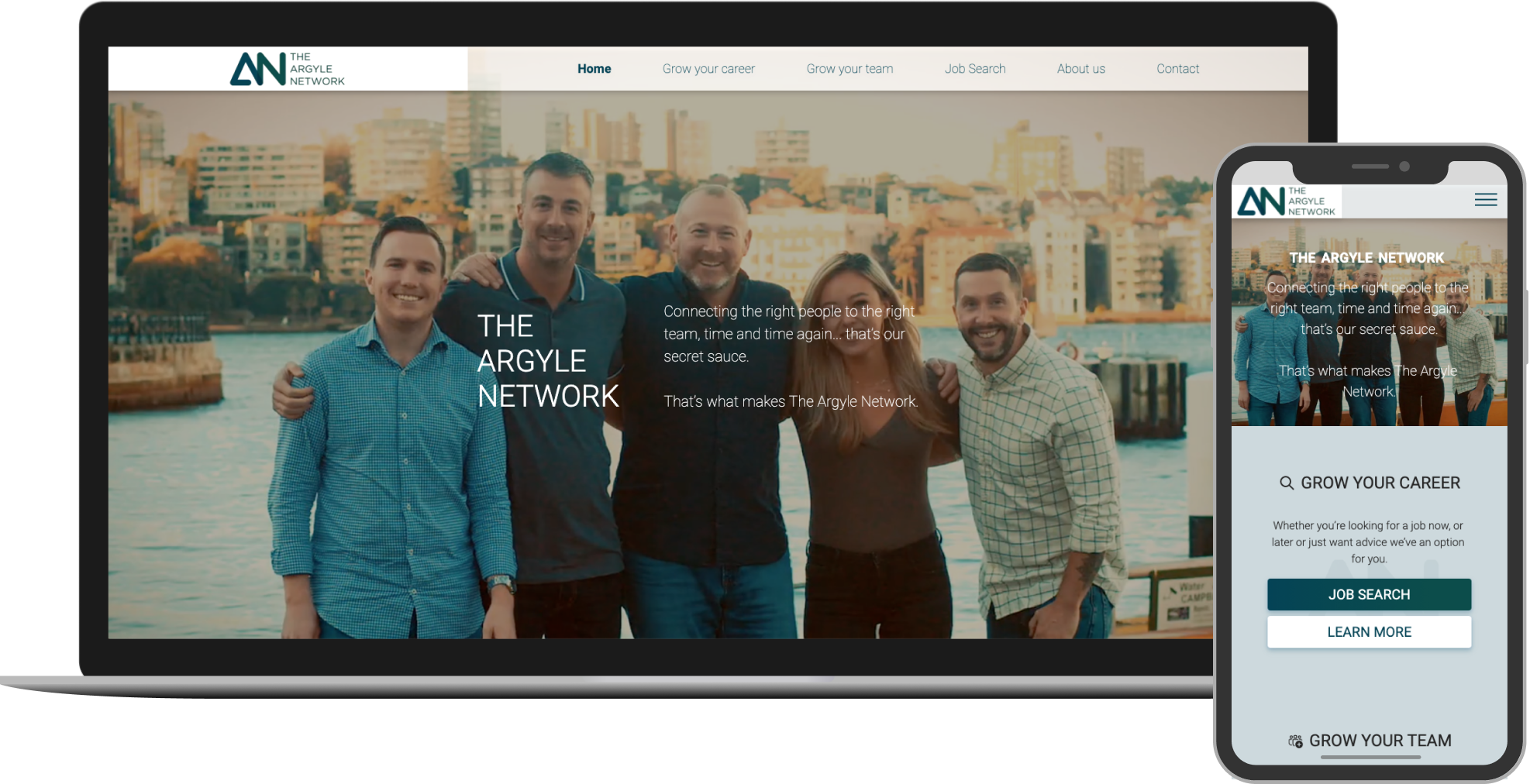Click the 'Connecting the right people' paragraph on the phone

[x=1368, y=308]
